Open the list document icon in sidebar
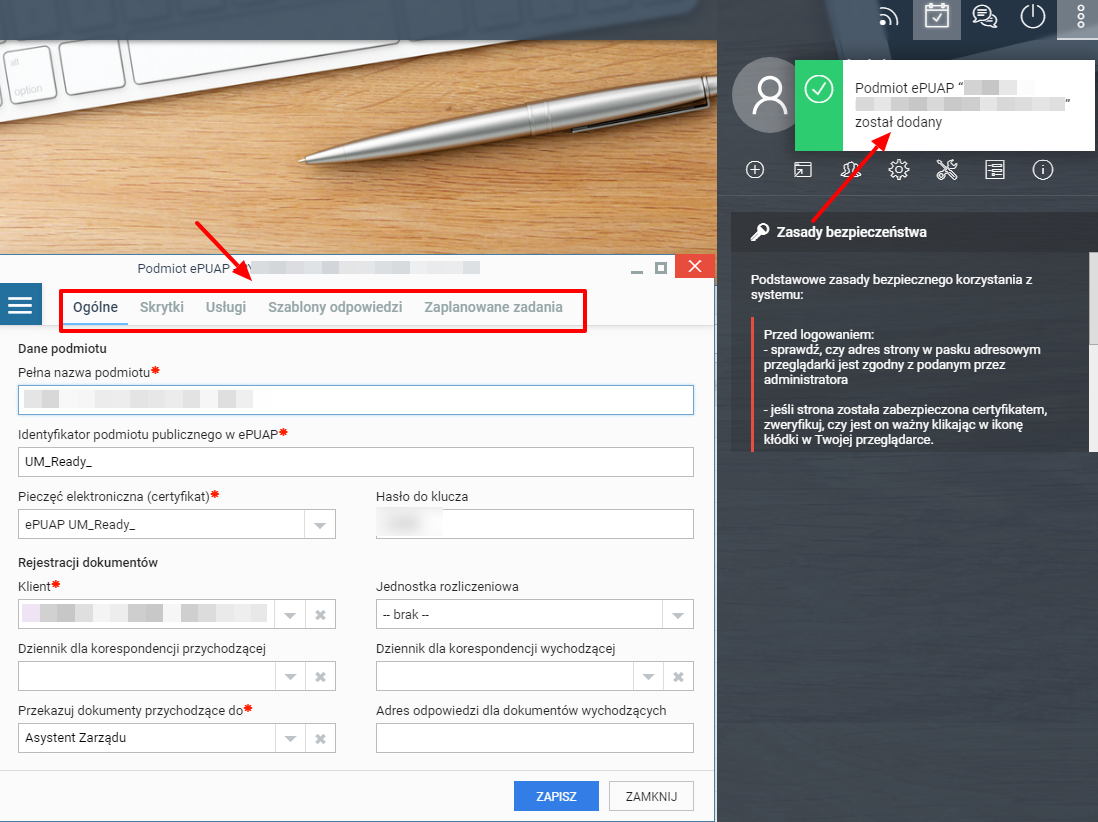This screenshot has height=822, width=1098. [994, 169]
